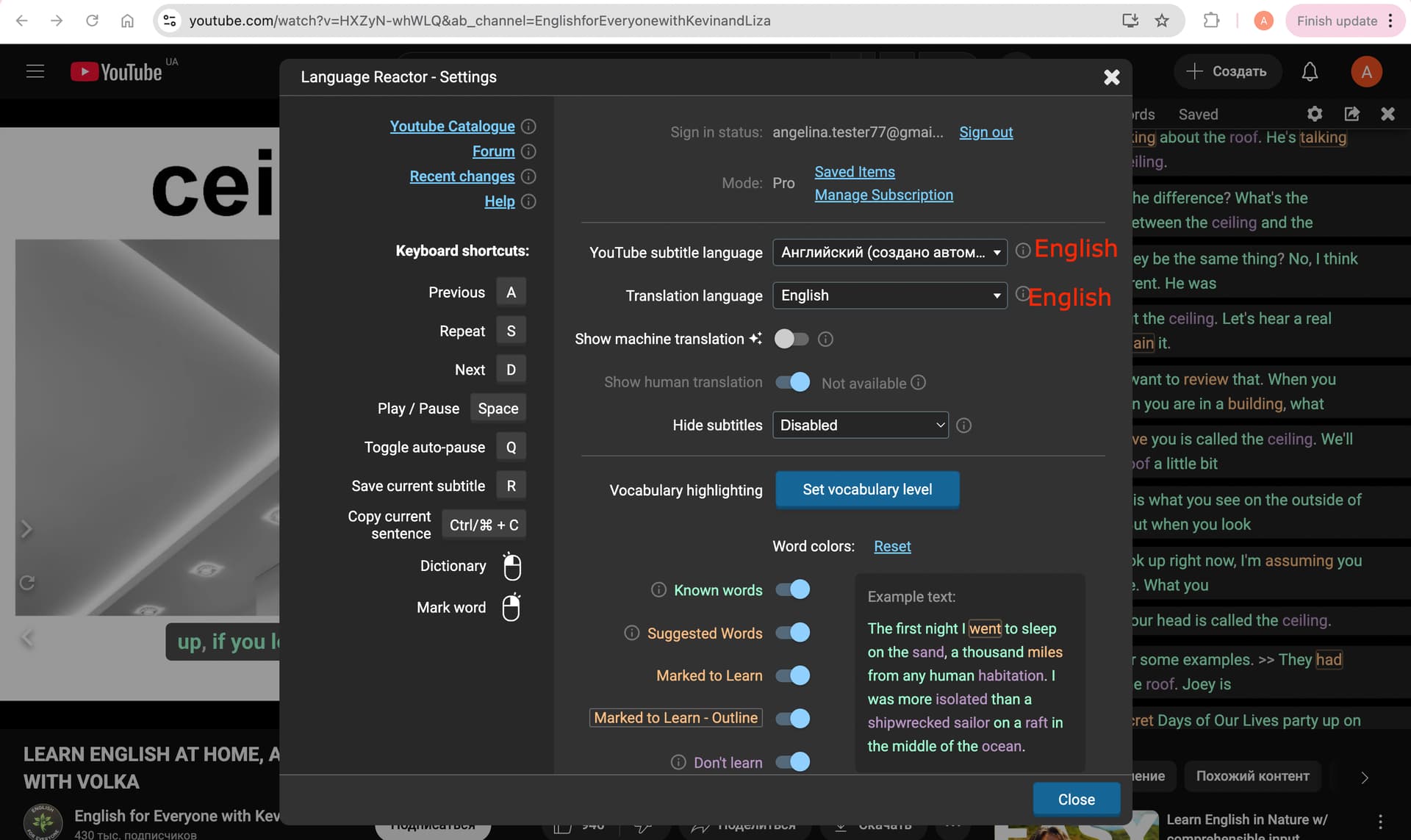Bookmark this page with the star icon
The width and height of the screenshot is (1411, 840).
pyautogui.click(x=1162, y=21)
